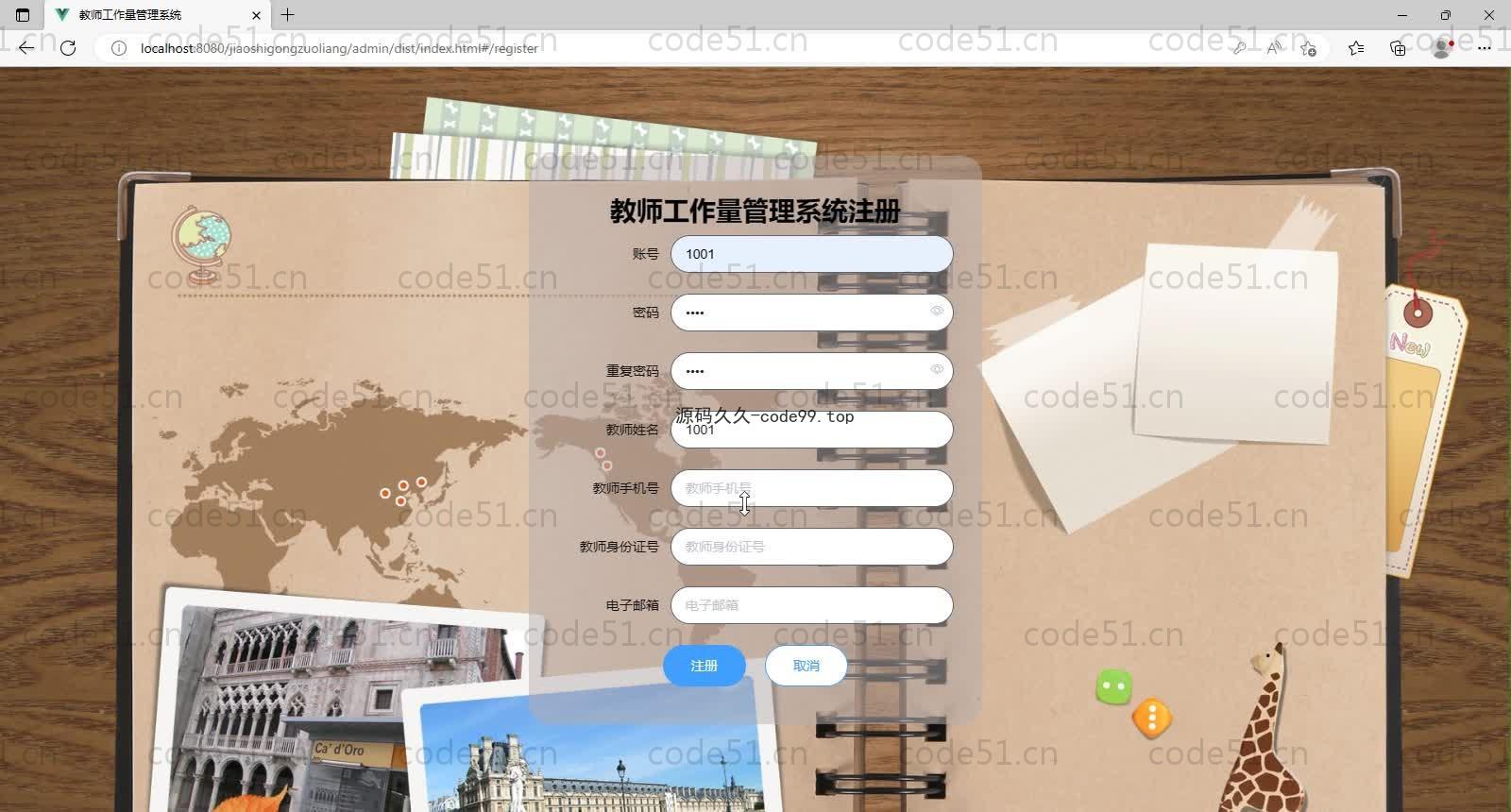
Task: Open saved passwords key icon
Action: click(x=1239, y=48)
